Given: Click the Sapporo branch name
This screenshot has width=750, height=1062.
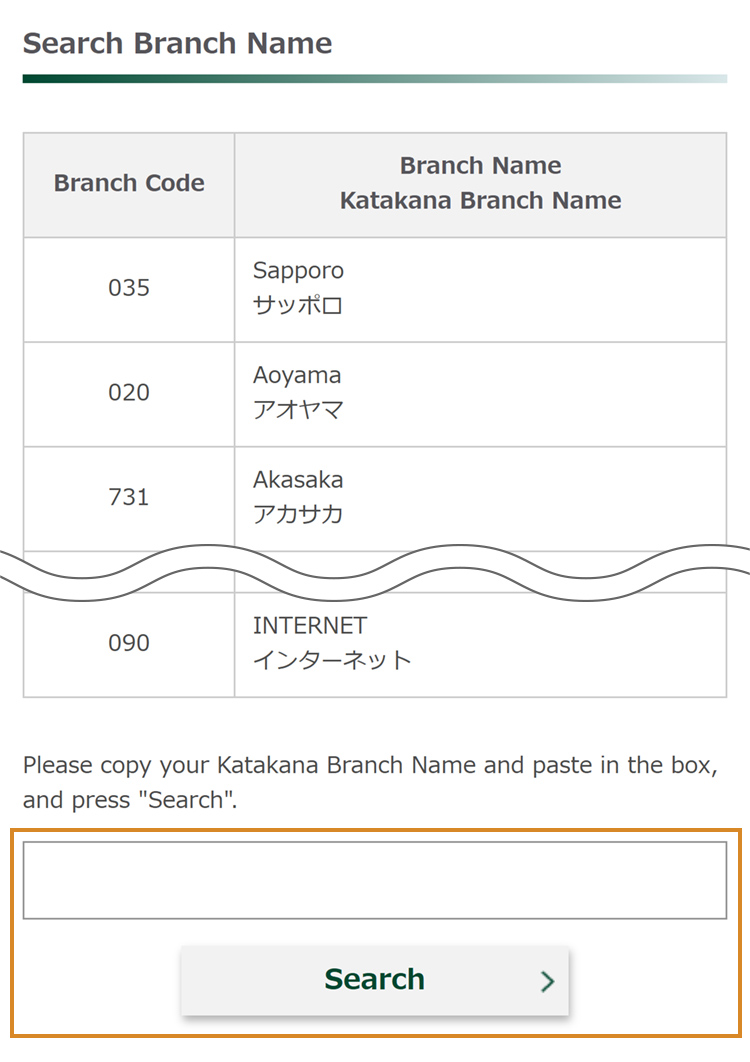Looking at the screenshot, I should (x=298, y=271).
